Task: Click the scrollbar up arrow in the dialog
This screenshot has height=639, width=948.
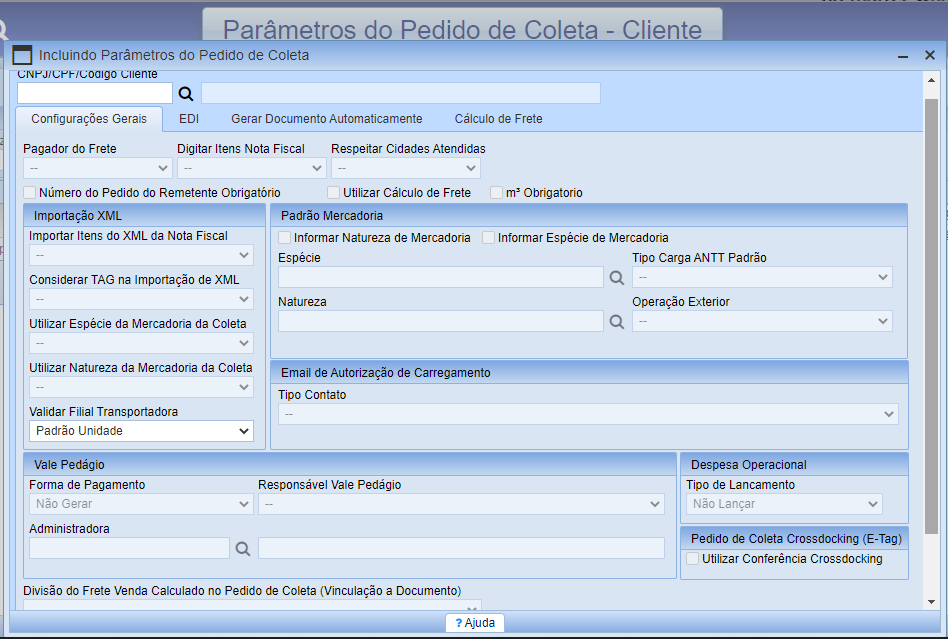Action: tap(931, 80)
